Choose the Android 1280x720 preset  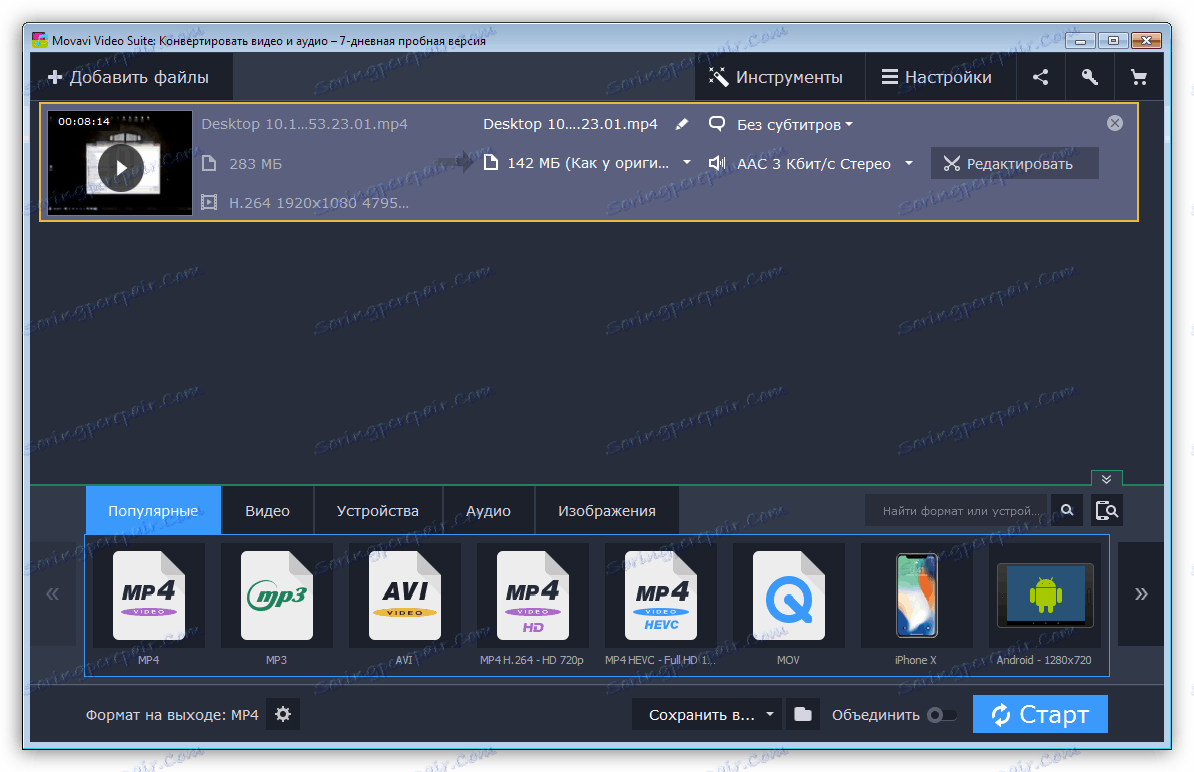[1044, 595]
